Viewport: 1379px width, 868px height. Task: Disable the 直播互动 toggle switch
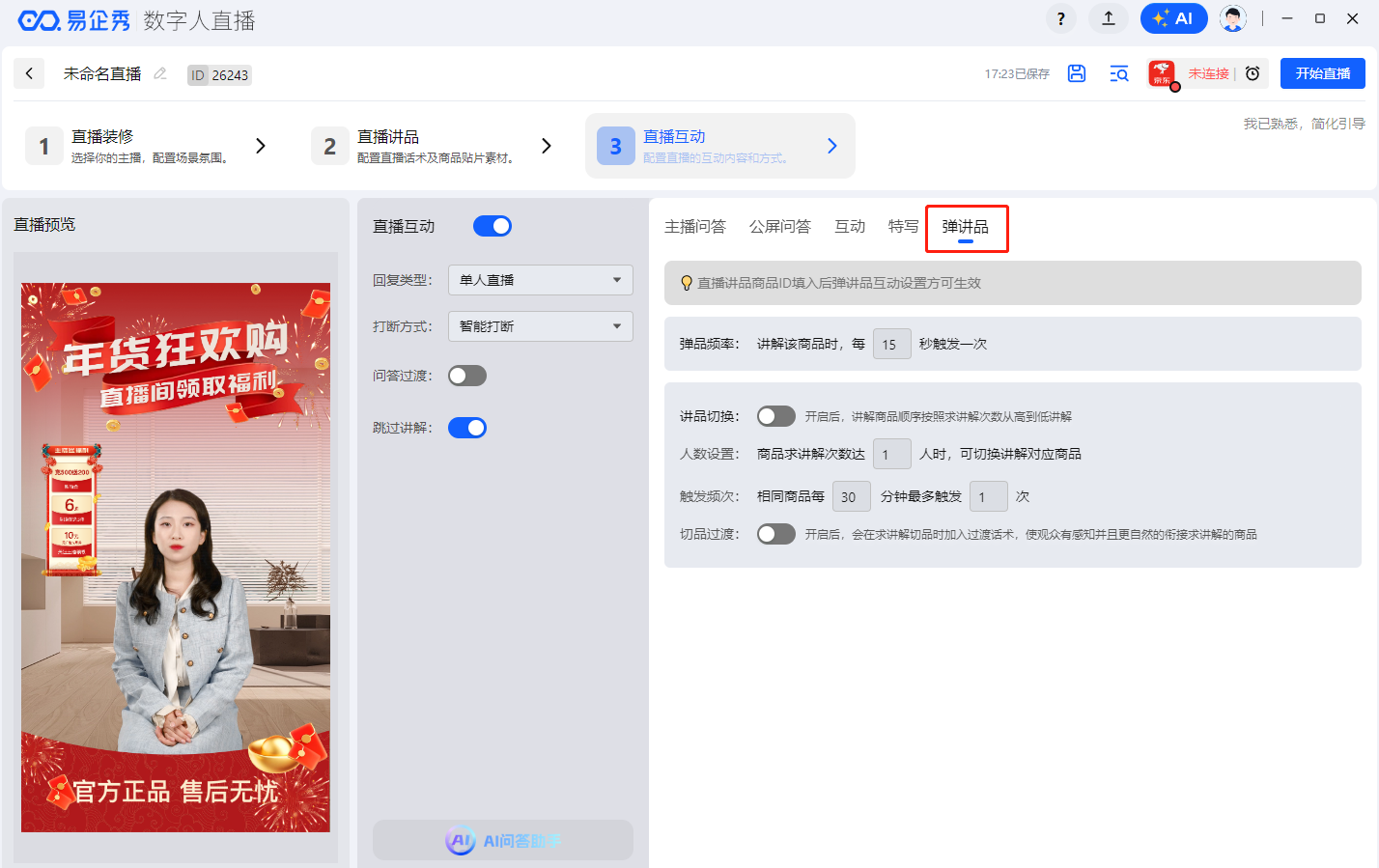click(x=492, y=226)
